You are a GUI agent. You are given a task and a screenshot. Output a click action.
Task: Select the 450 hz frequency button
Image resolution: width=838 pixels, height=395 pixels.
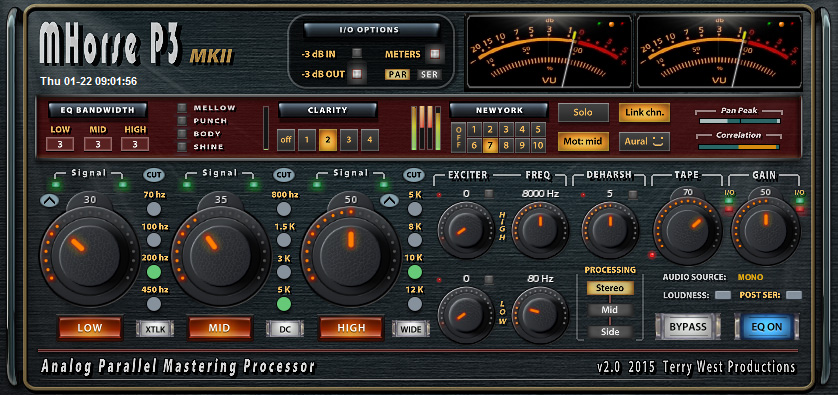154,304
